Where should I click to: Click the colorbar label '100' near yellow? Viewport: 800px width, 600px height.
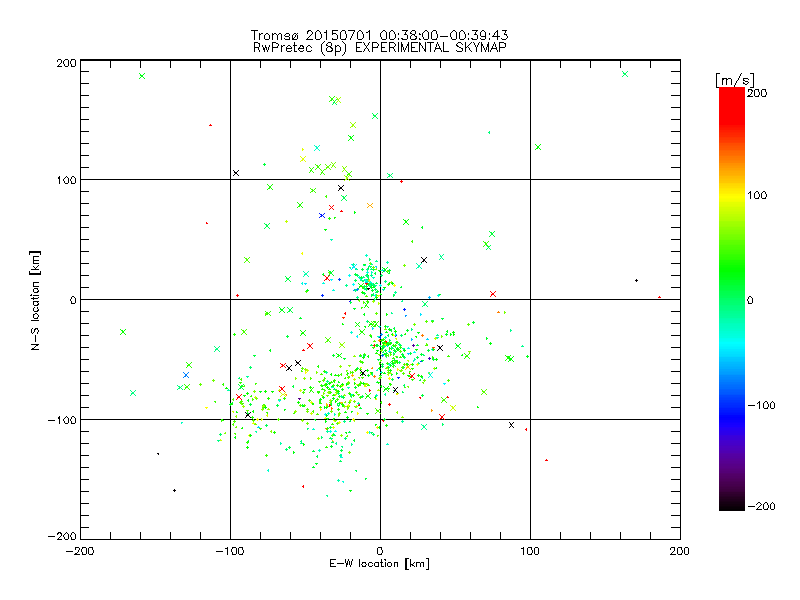757,195
